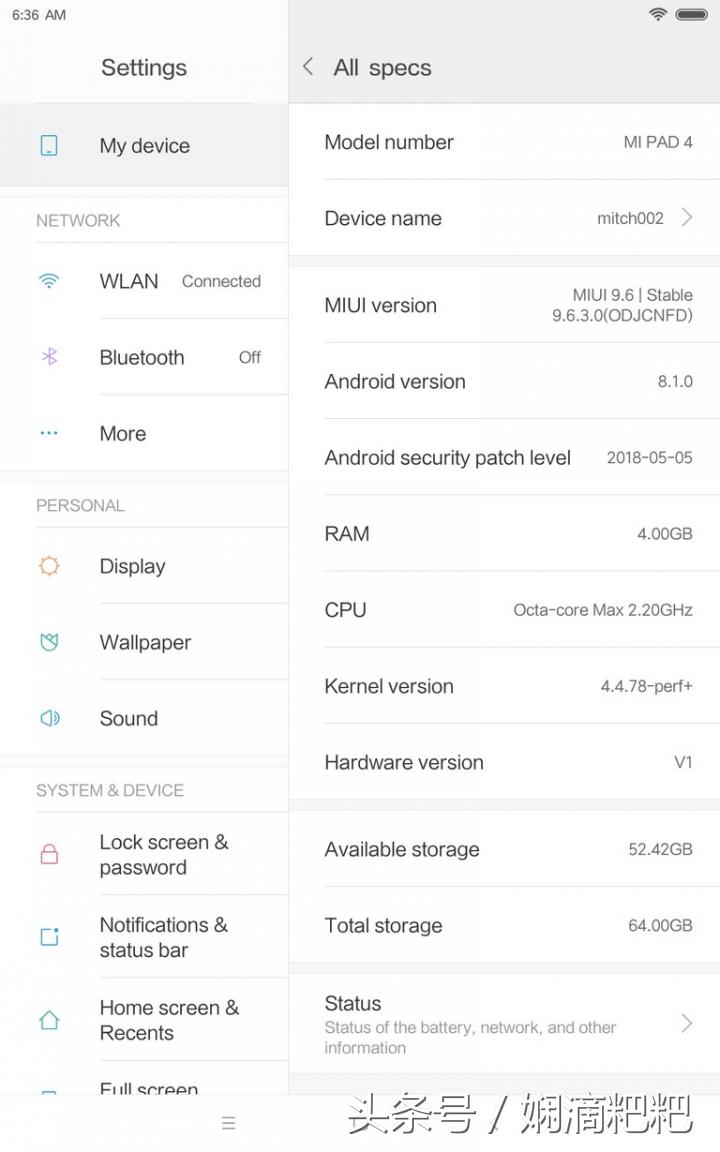
Task: Go back using the All specs arrow
Action: (x=308, y=67)
